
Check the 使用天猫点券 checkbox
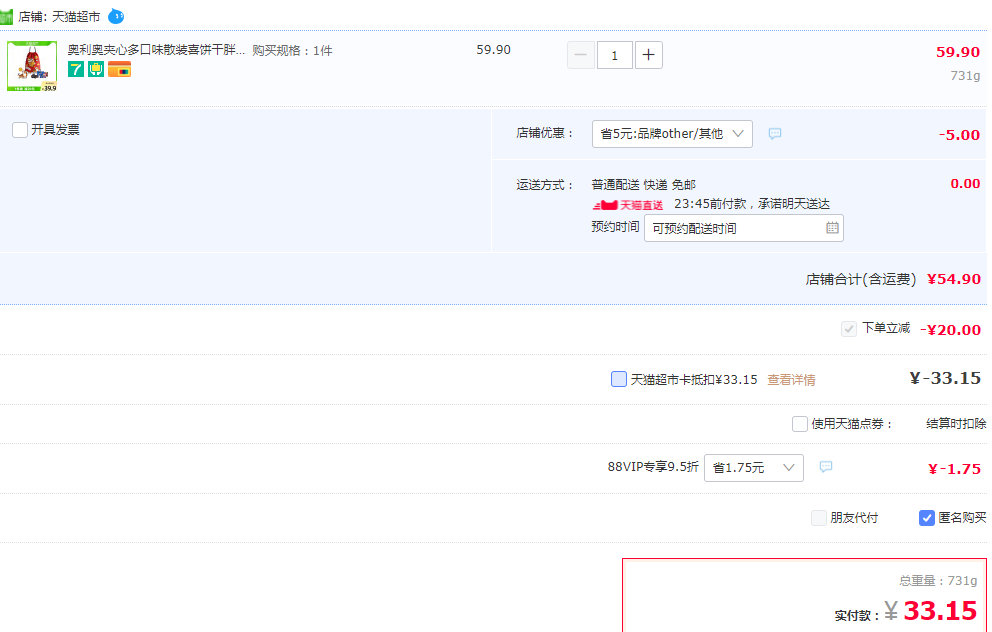click(800, 423)
